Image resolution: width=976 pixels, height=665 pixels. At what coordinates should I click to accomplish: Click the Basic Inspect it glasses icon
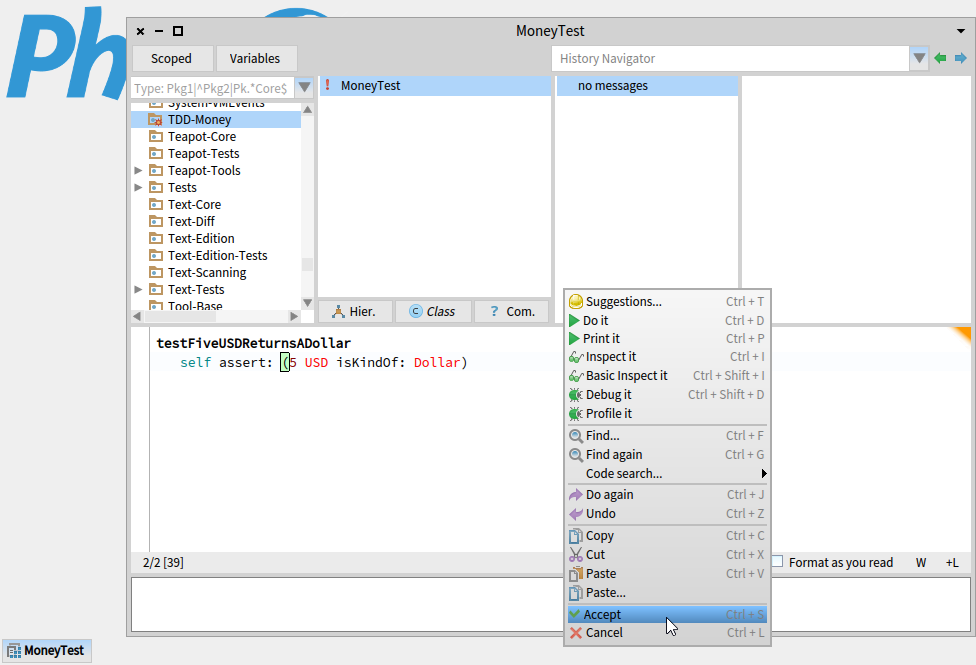click(576, 376)
